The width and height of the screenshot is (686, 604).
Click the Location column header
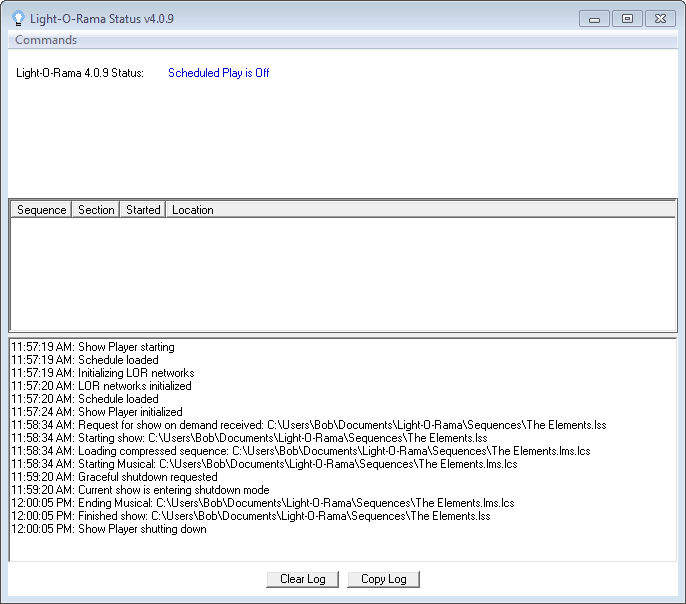click(x=192, y=210)
